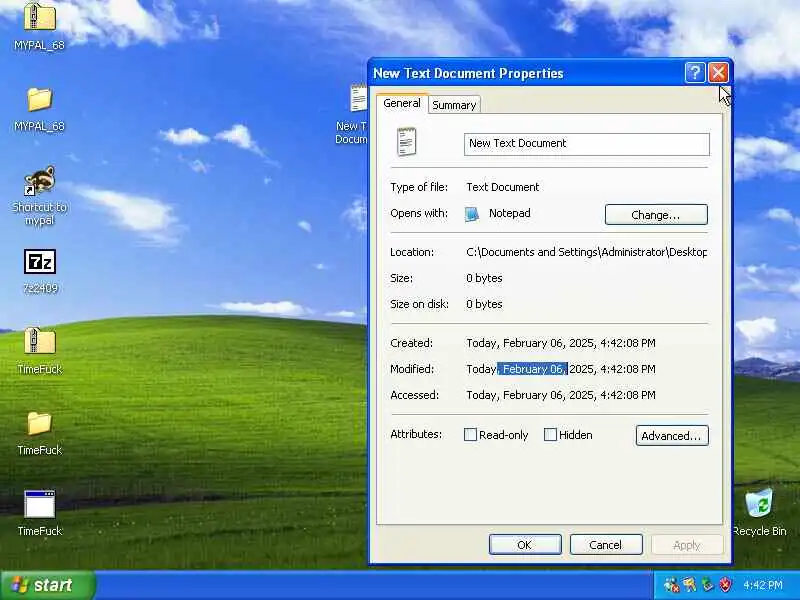Enable the Hidden attribute checkbox
This screenshot has height=600, width=800.
[x=550, y=435]
